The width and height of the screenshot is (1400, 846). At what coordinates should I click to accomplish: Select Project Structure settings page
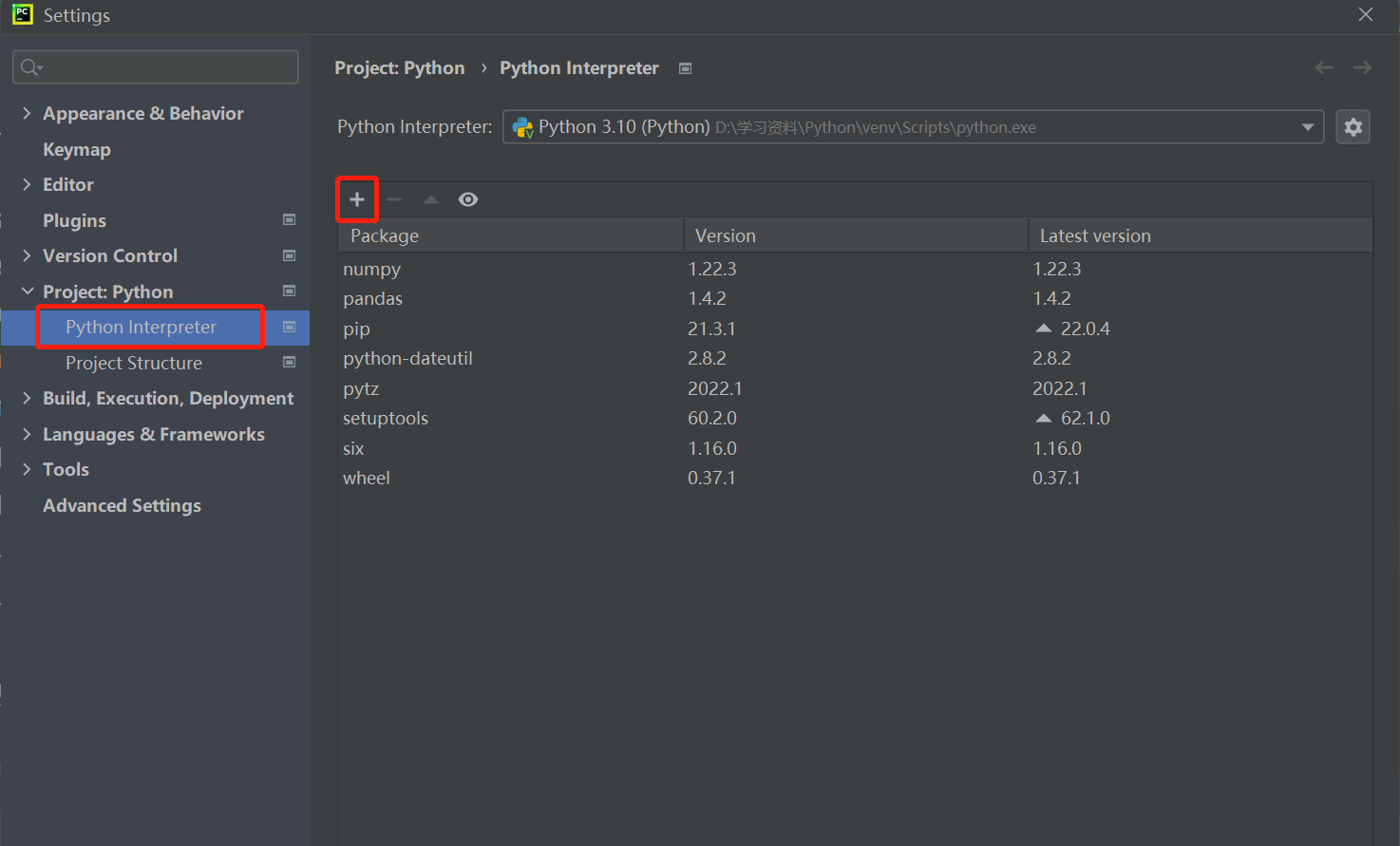(x=134, y=363)
